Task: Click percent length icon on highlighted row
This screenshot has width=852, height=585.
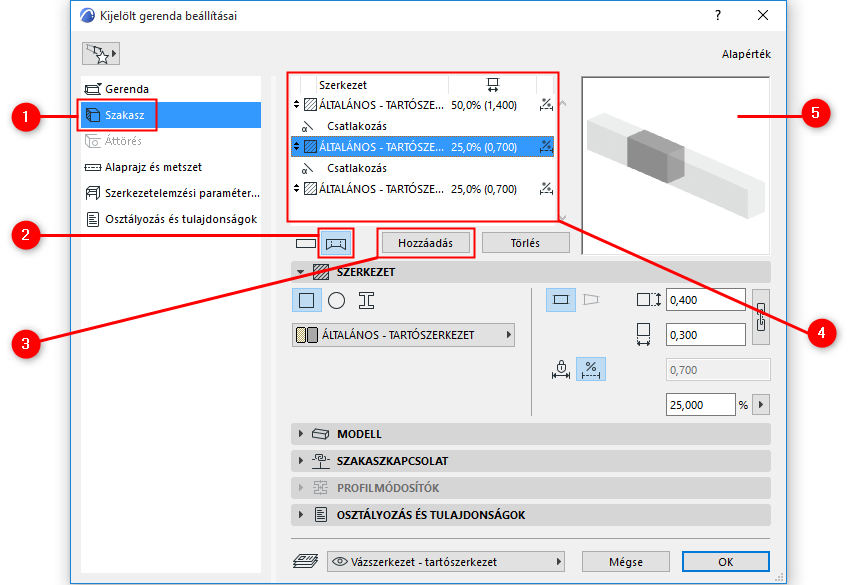Action: pos(546,146)
